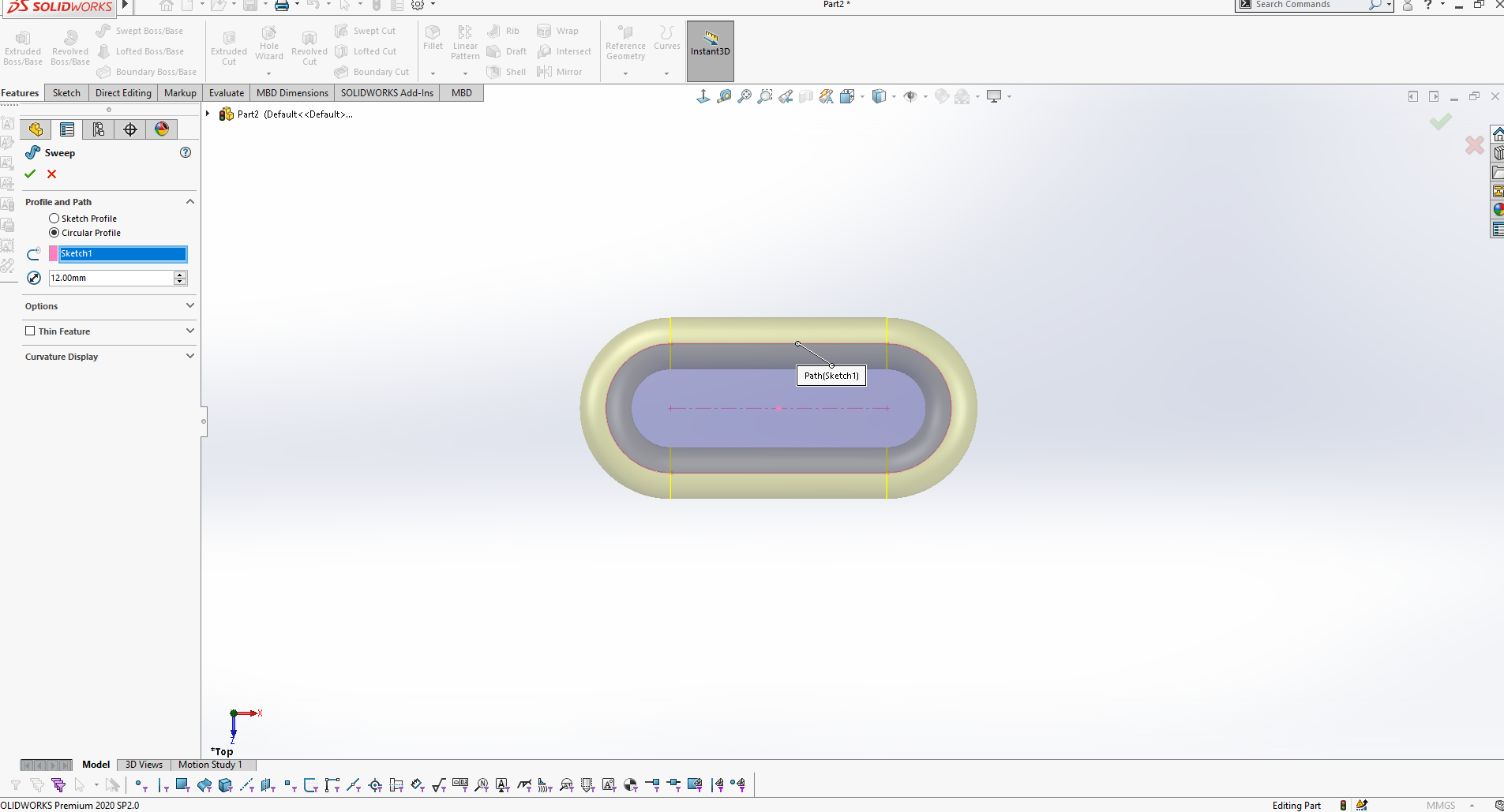Click the Shell button
This screenshot has width=1504, height=812.
507,72
